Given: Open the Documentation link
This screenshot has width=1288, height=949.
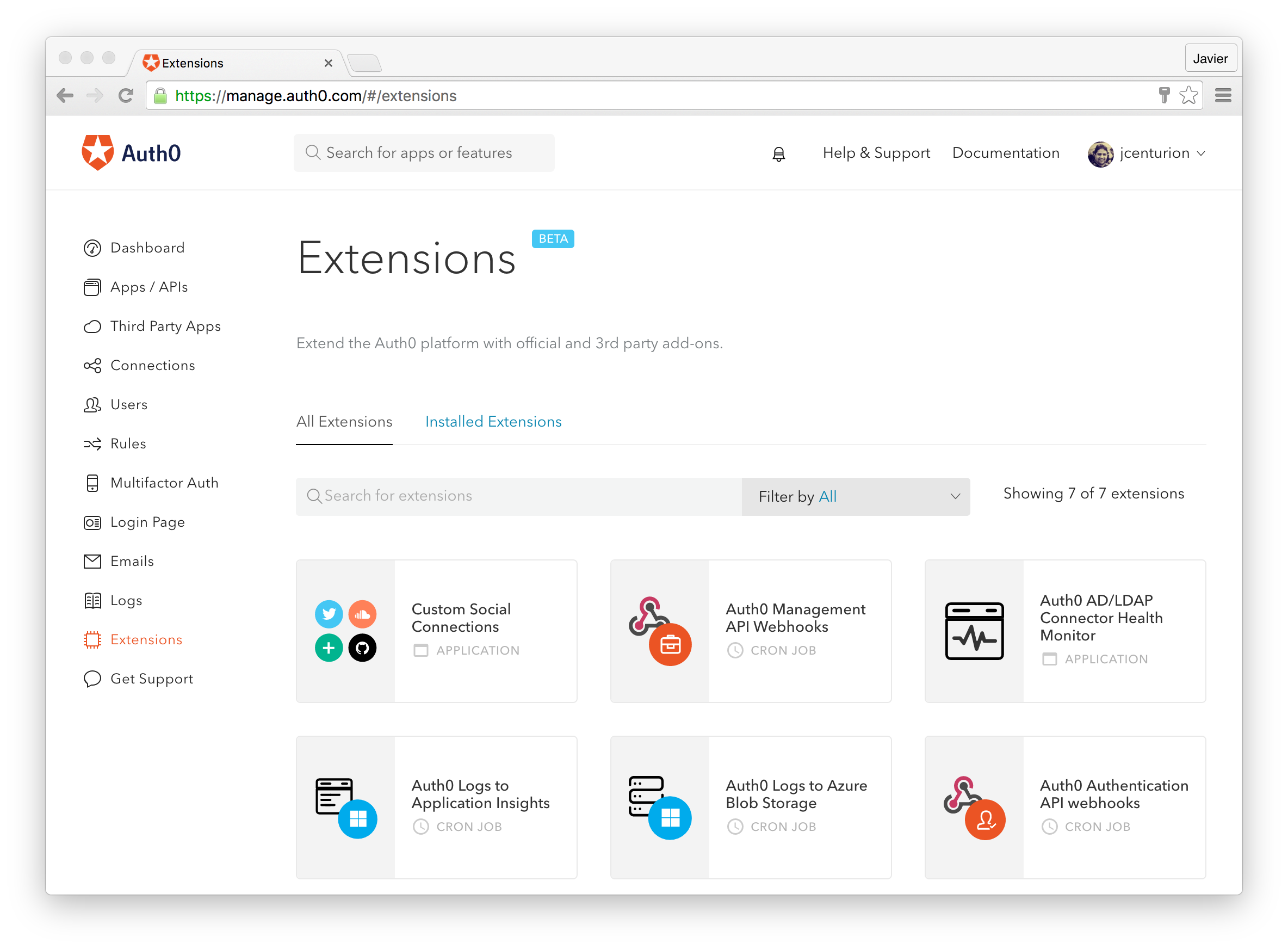Looking at the screenshot, I should click(x=1005, y=153).
